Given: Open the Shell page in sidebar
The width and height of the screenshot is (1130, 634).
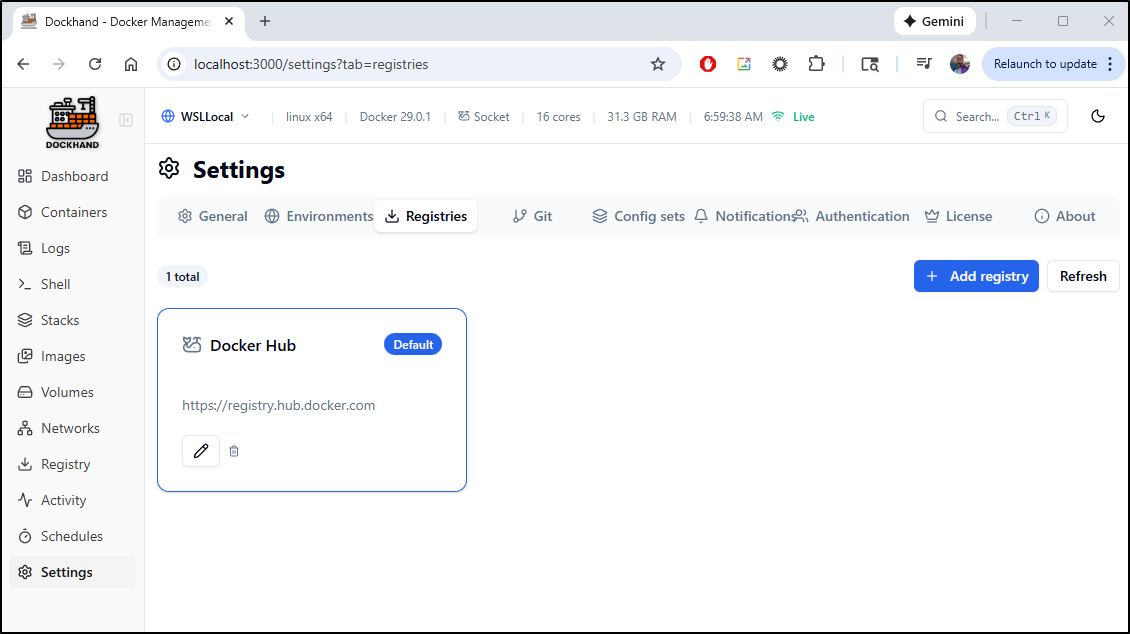Looking at the screenshot, I should [55, 284].
